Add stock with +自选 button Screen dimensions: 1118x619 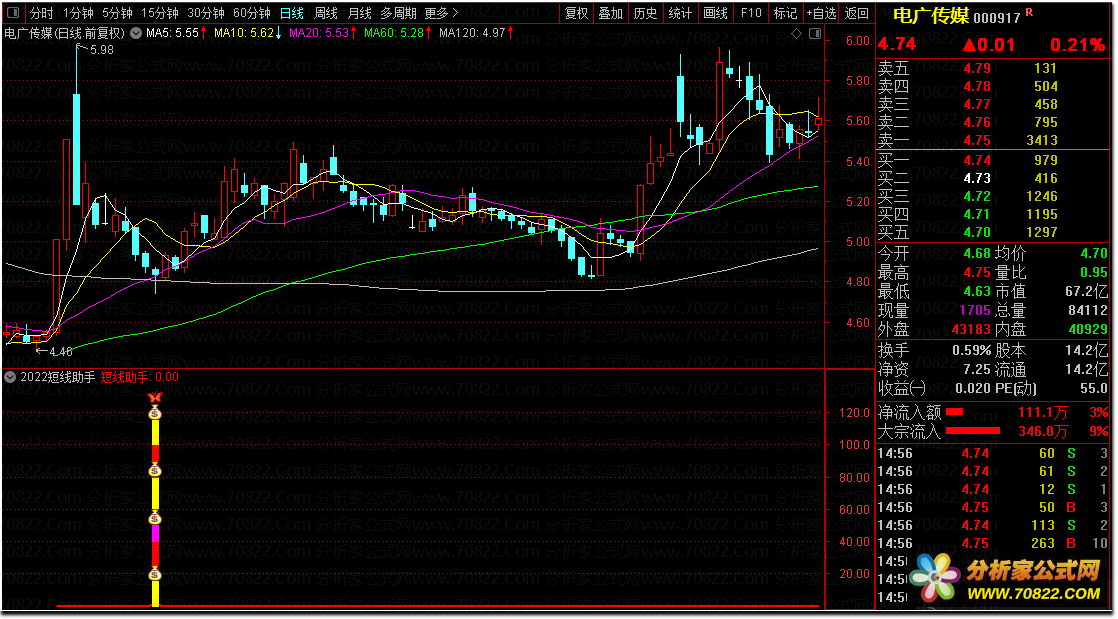821,13
